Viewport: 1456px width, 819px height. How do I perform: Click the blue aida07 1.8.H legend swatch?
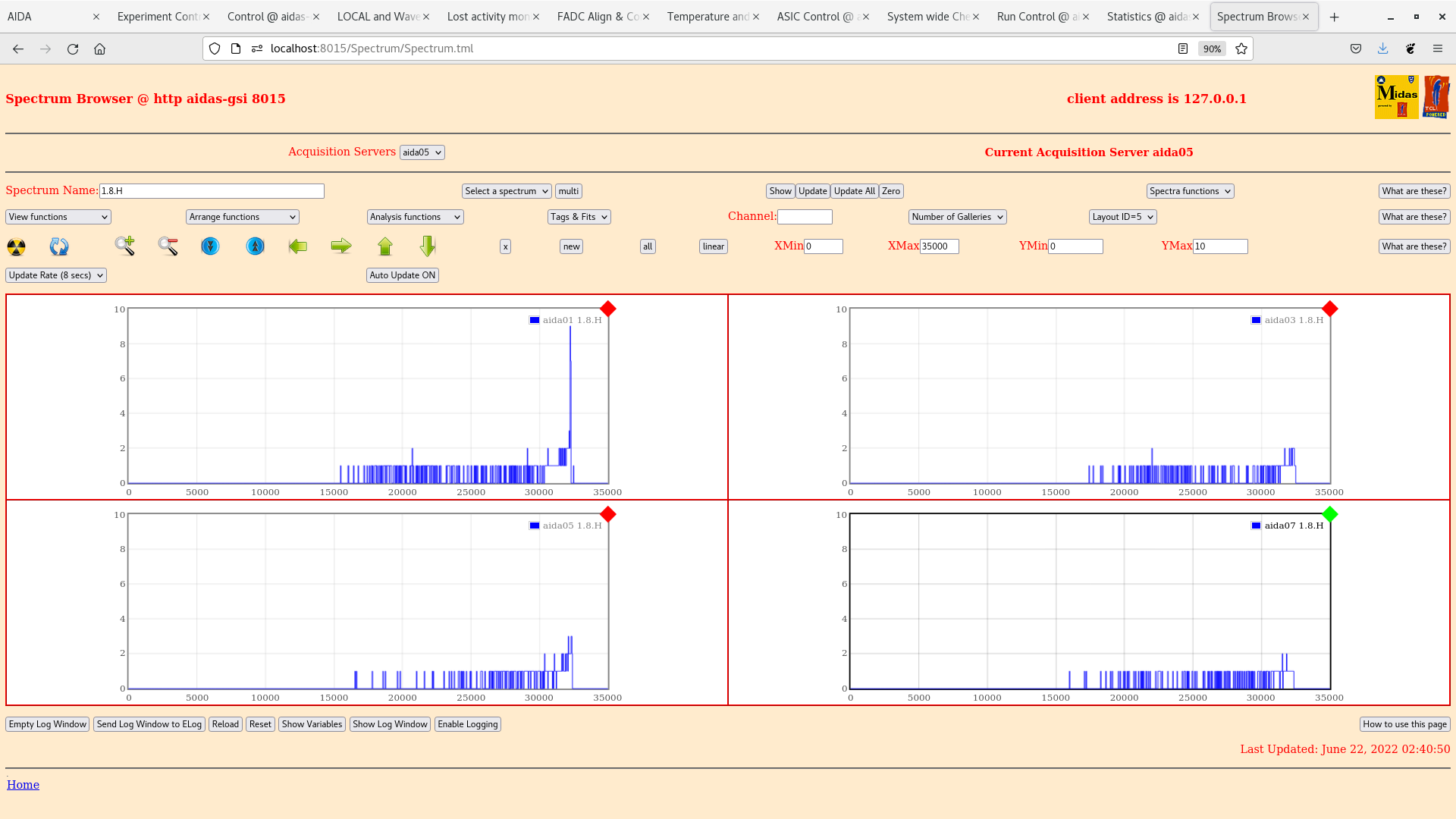pos(1257,526)
